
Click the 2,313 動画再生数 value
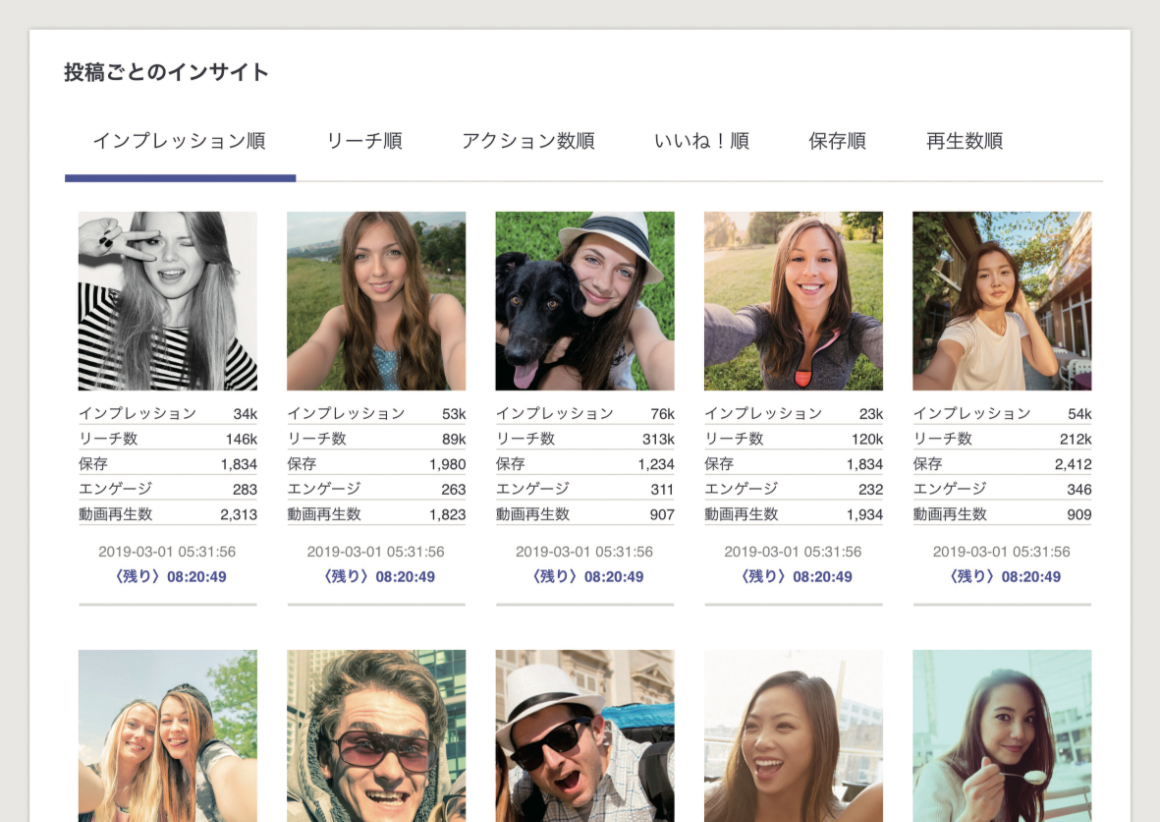pos(238,515)
